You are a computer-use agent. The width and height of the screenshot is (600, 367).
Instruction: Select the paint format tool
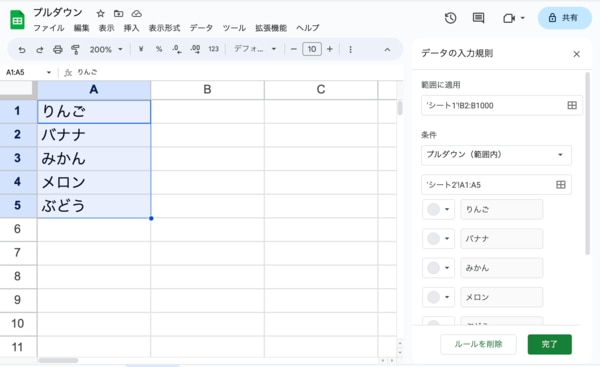[75, 49]
